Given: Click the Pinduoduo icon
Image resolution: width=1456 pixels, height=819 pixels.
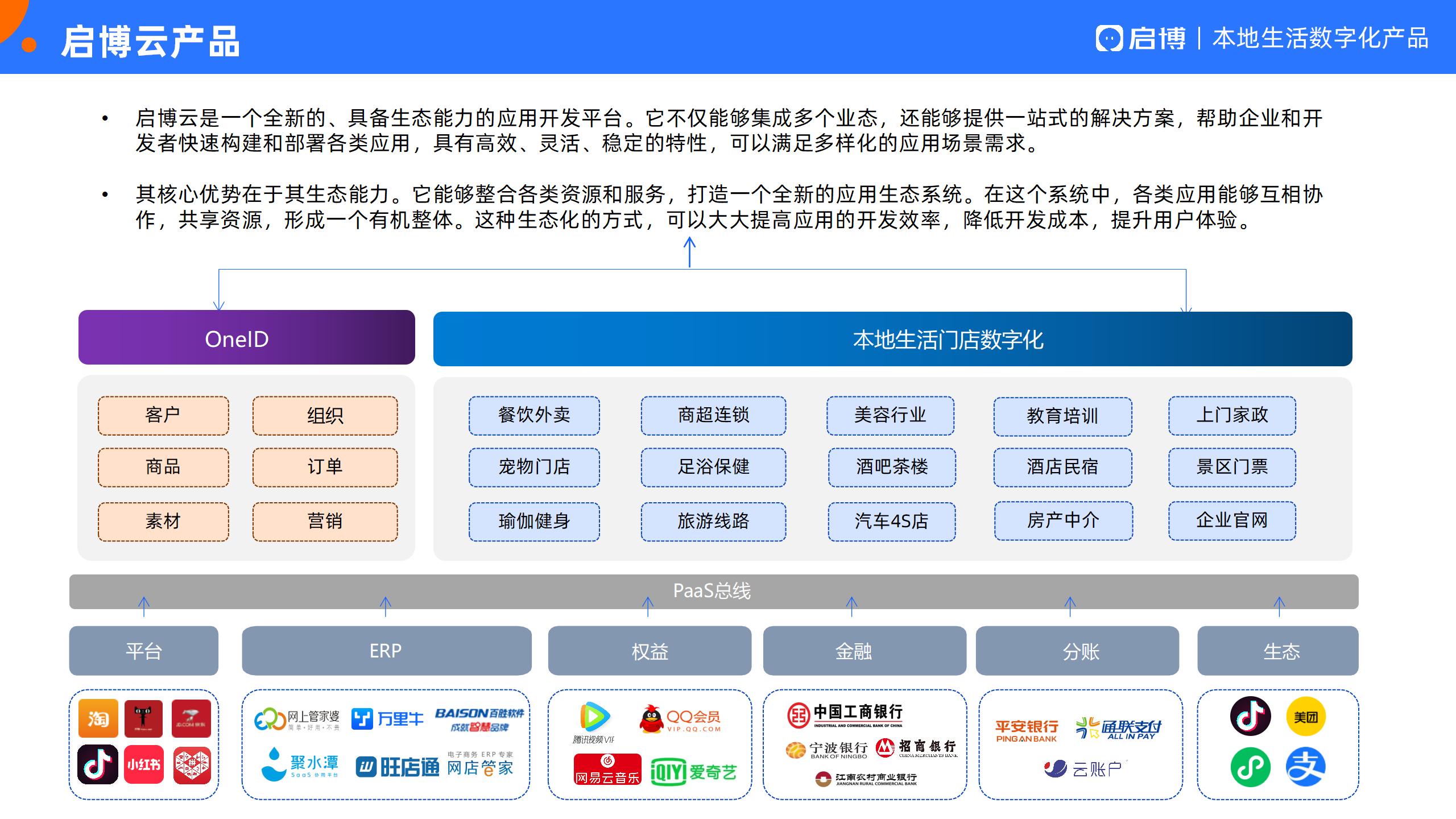Looking at the screenshot, I should click(x=192, y=765).
